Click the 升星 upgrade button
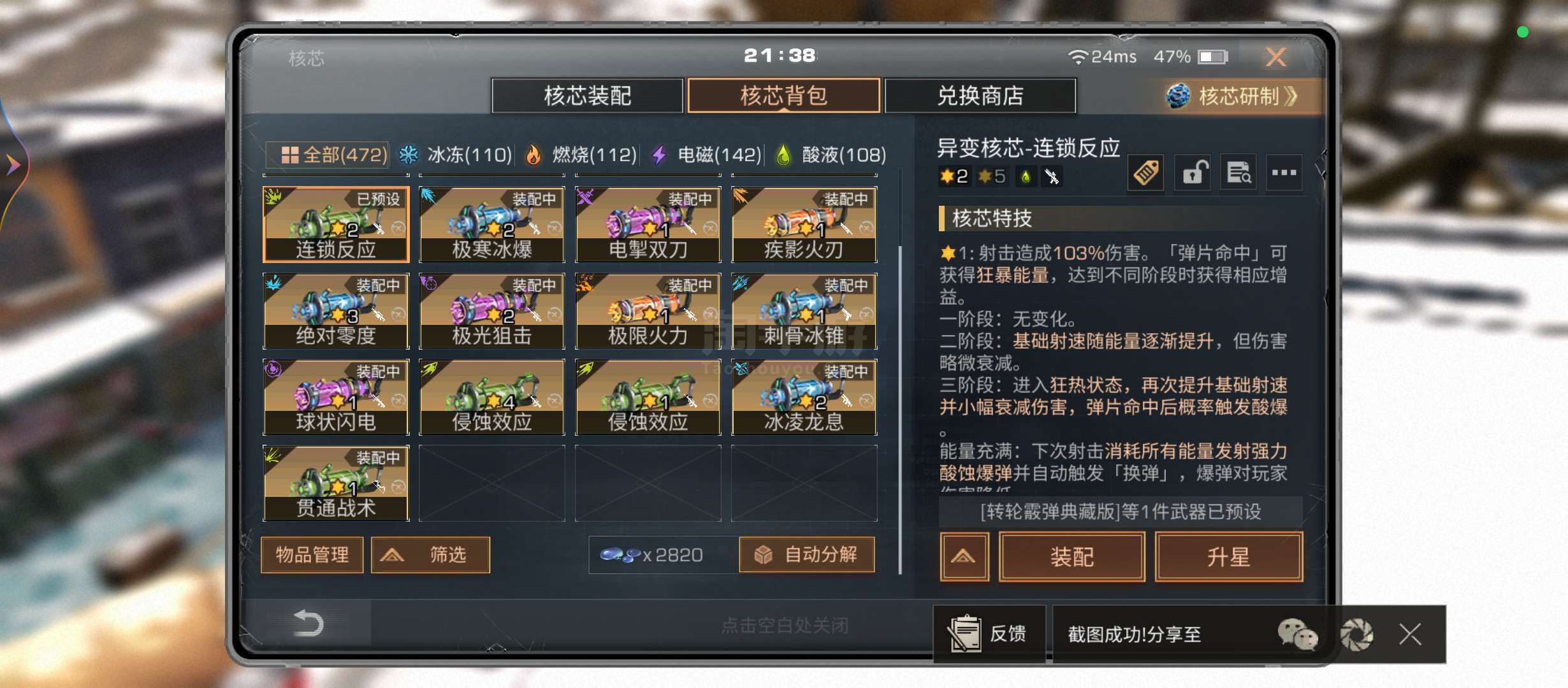Screen dimensions: 1568x688 [x=1228, y=557]
